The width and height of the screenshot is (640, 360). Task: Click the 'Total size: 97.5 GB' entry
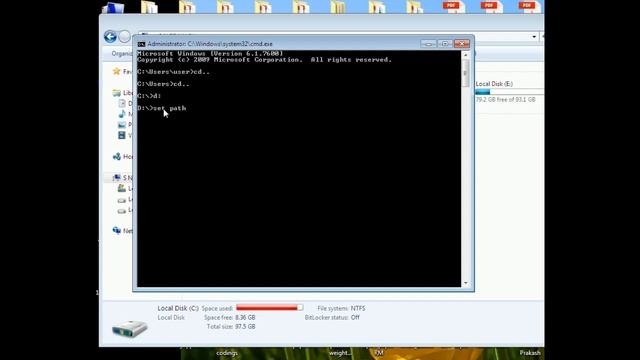tap(231, 327)
